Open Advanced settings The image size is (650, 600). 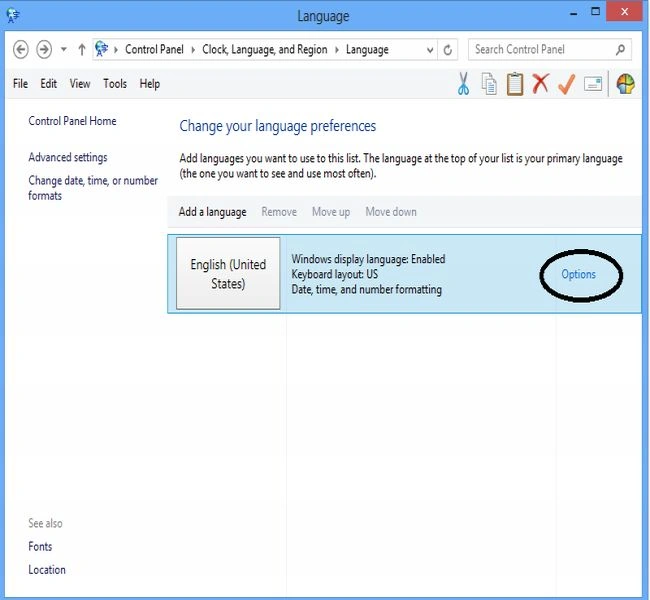click(68, 158)
